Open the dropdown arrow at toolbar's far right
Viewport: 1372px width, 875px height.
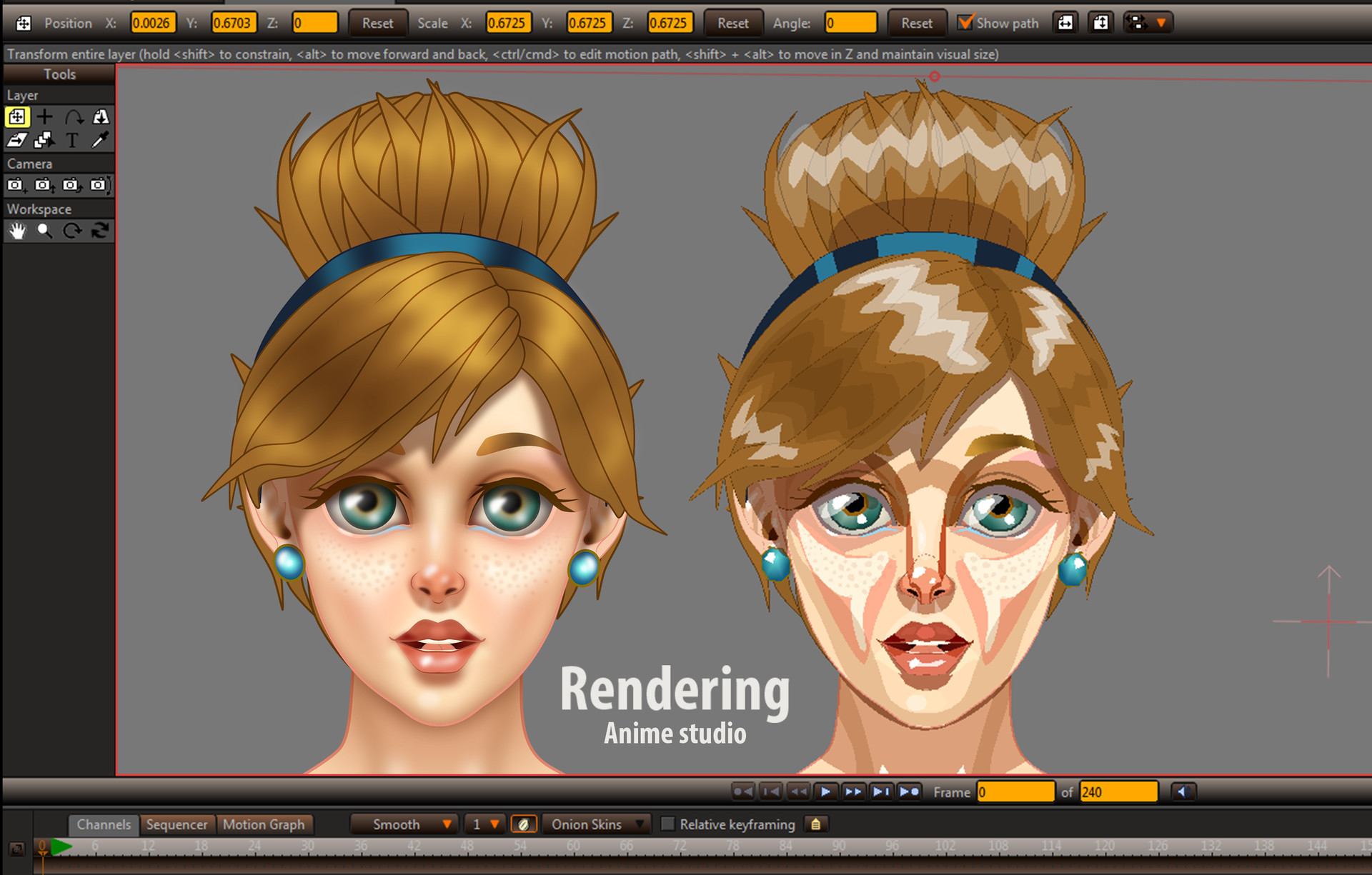[1161, 22]
